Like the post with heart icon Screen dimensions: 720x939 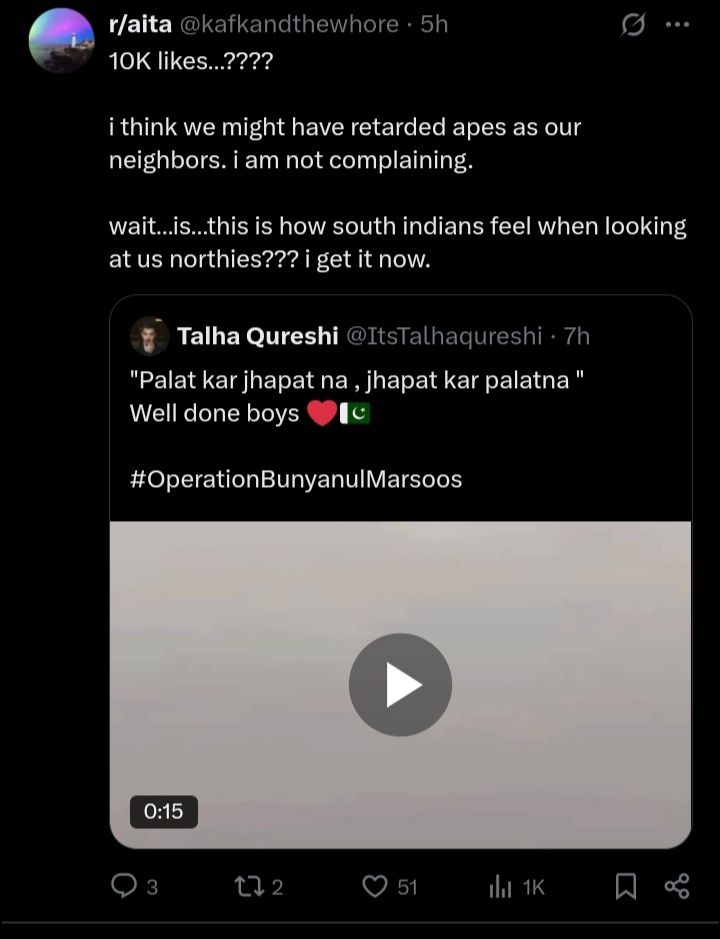click(376, 886)
